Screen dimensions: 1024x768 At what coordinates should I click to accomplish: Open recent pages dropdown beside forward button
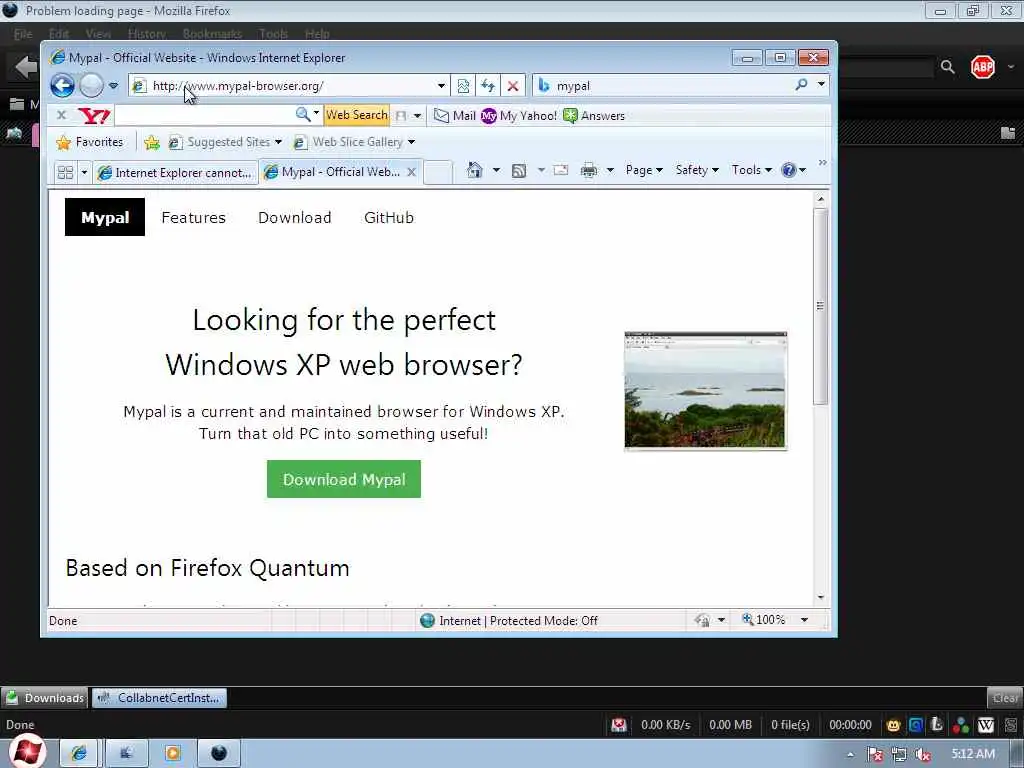(x=114, y=86)
